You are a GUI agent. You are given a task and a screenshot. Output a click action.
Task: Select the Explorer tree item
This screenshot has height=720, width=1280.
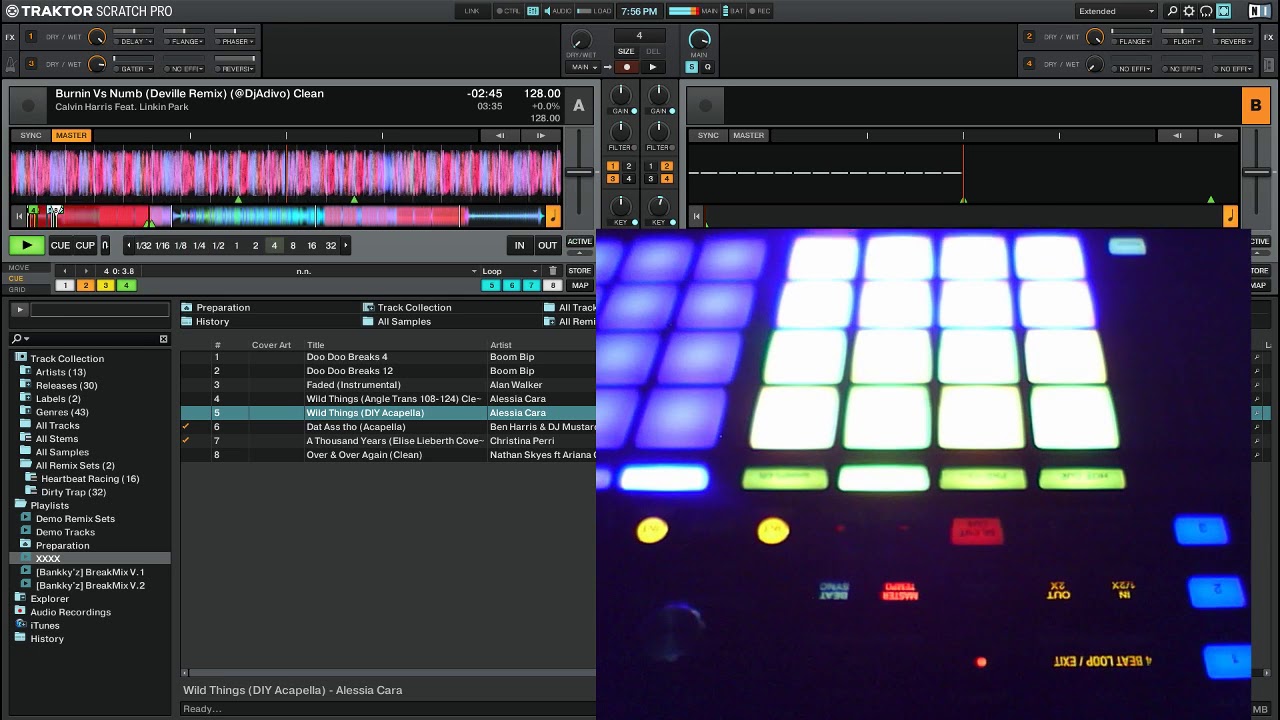pyautogui.click(x=49, y=599)
